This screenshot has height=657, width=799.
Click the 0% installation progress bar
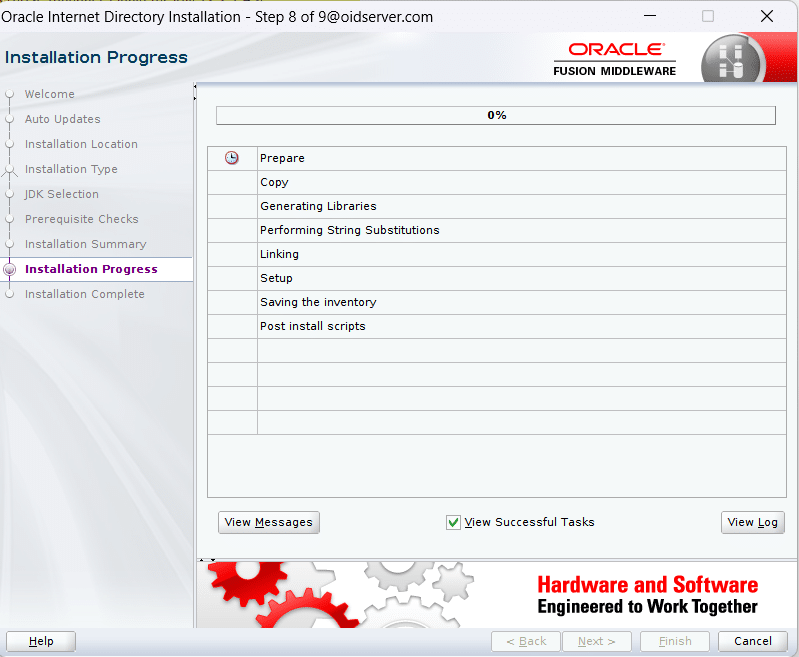tap(496, 116)
